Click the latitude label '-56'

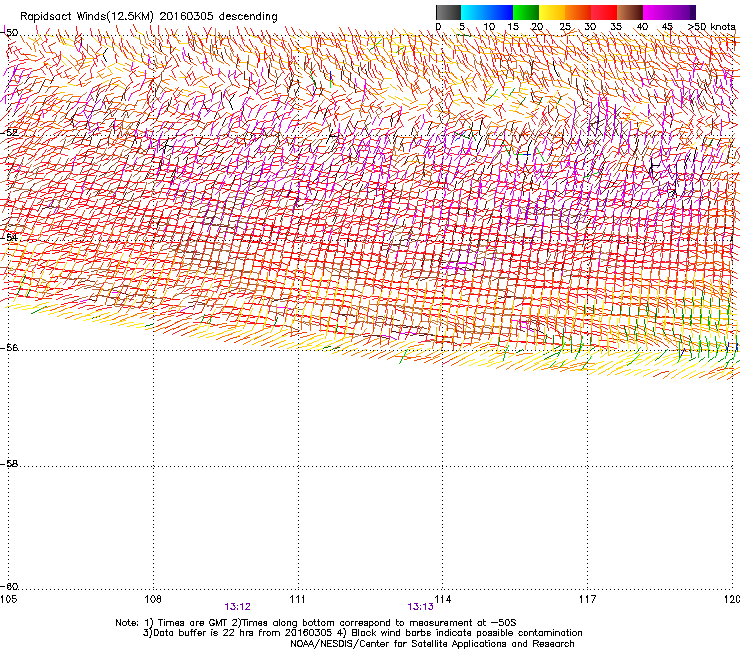[x=9, y=347]
